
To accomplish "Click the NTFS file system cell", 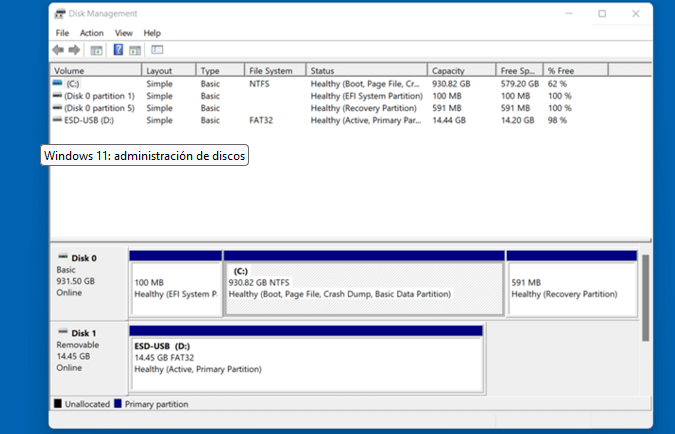I will point(259,84).
